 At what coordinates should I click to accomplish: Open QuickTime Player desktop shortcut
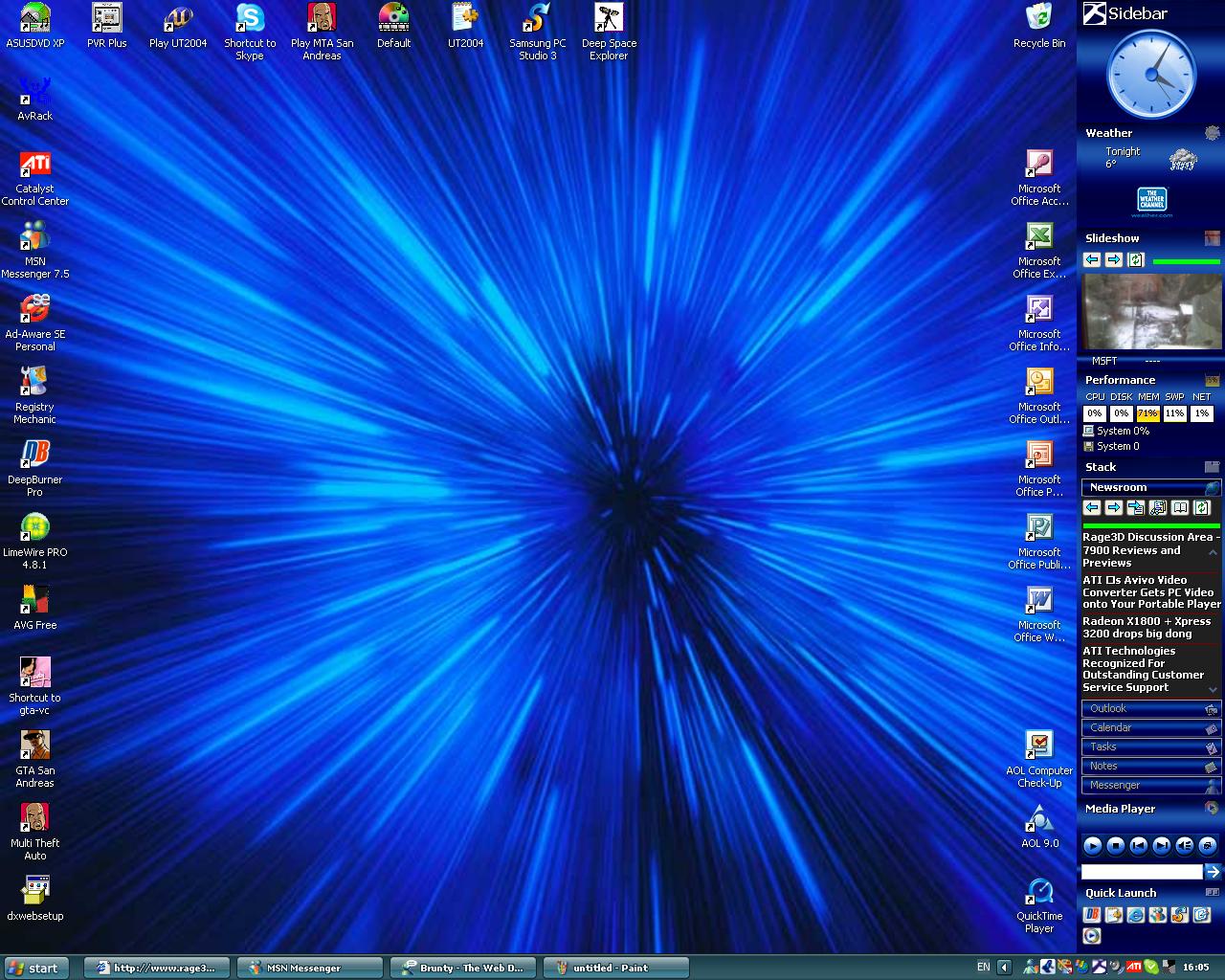(x=1039, y=905)
